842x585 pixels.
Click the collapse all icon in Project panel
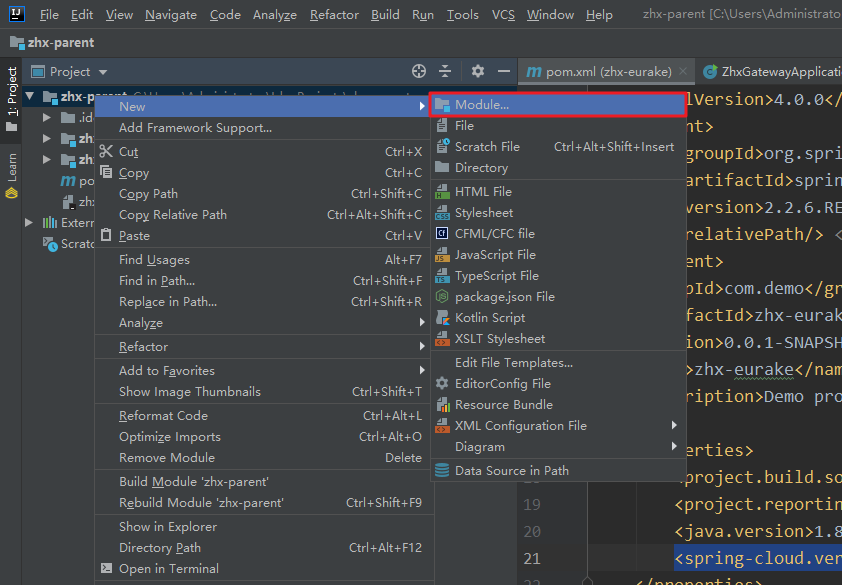[445, 71]
